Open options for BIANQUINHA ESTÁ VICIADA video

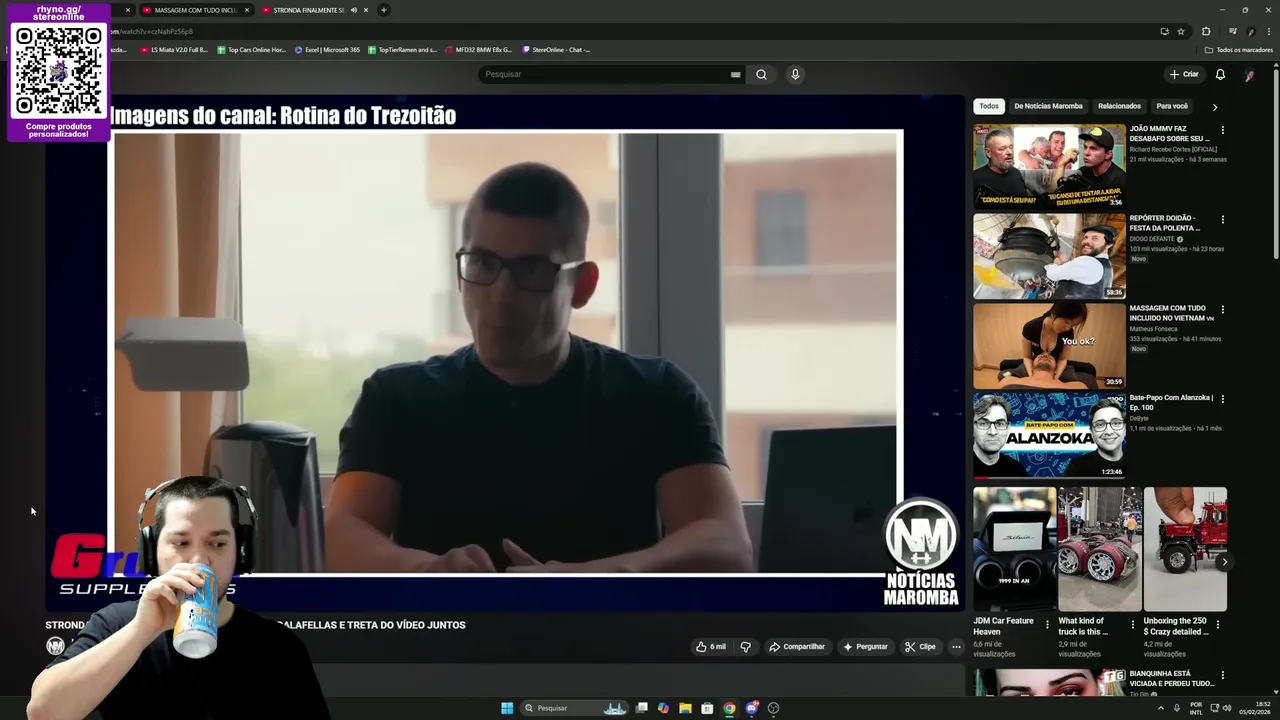1222,677
